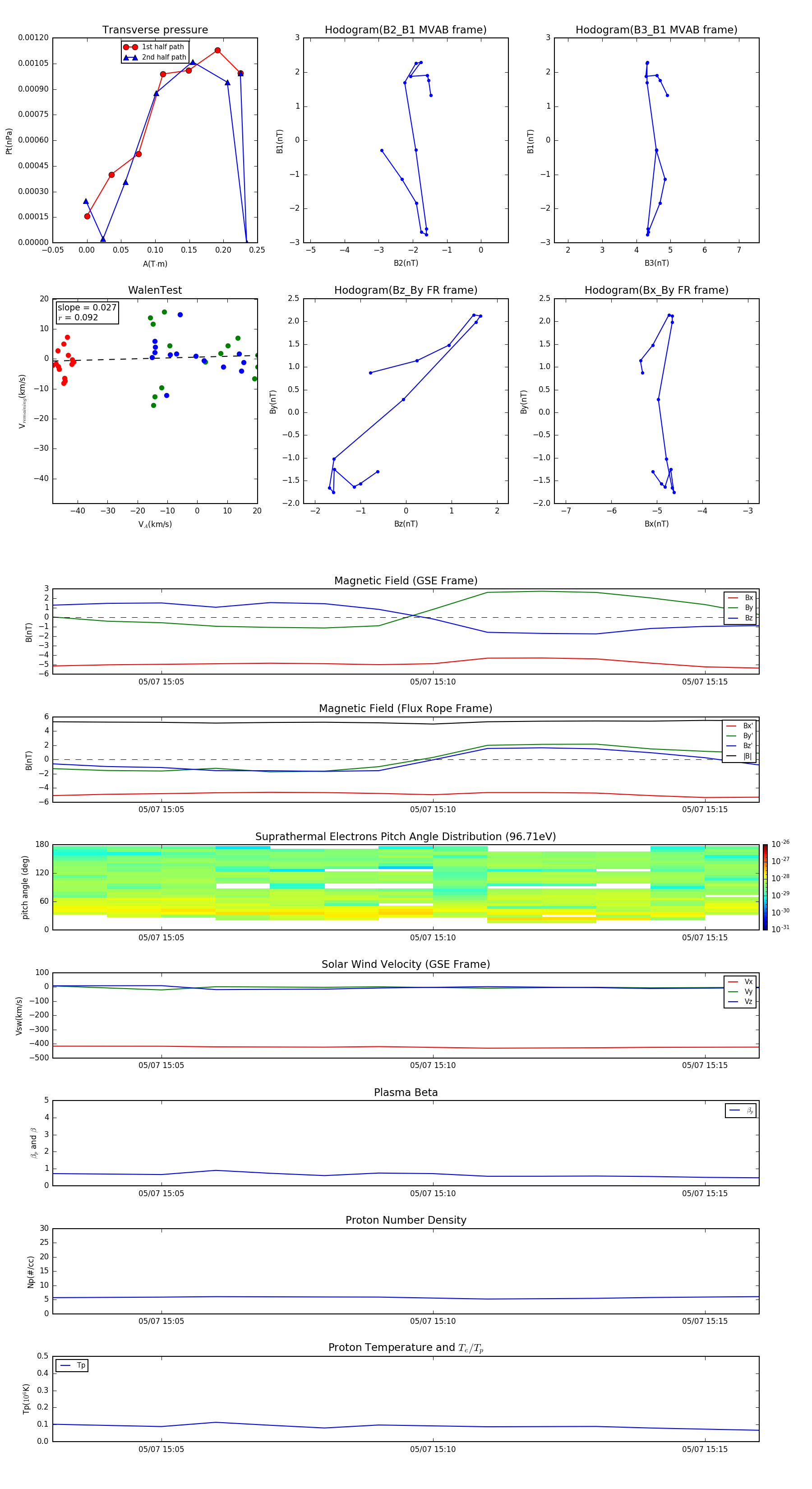Click the pitch angle colorbar

click(x=765, y=887)
